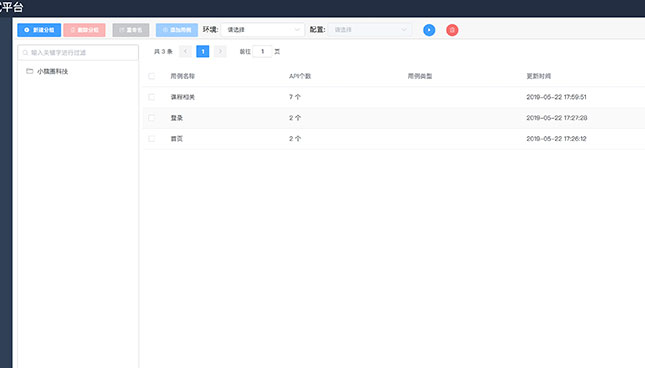Click the folder icon beside 小猿圈科技

tap(30, 71)
